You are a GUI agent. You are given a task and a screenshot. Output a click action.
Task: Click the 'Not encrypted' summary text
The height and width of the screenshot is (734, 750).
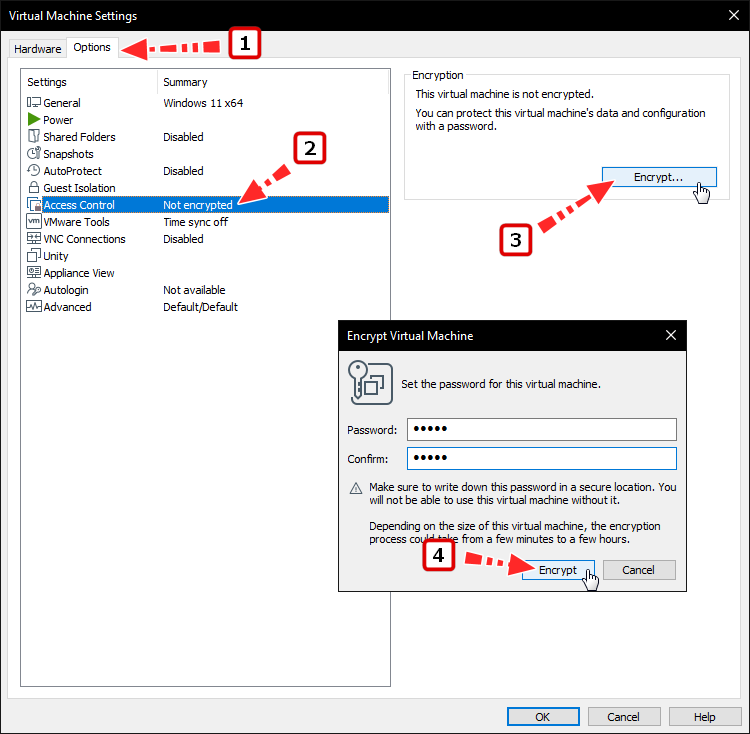click(x=198, y=205)
